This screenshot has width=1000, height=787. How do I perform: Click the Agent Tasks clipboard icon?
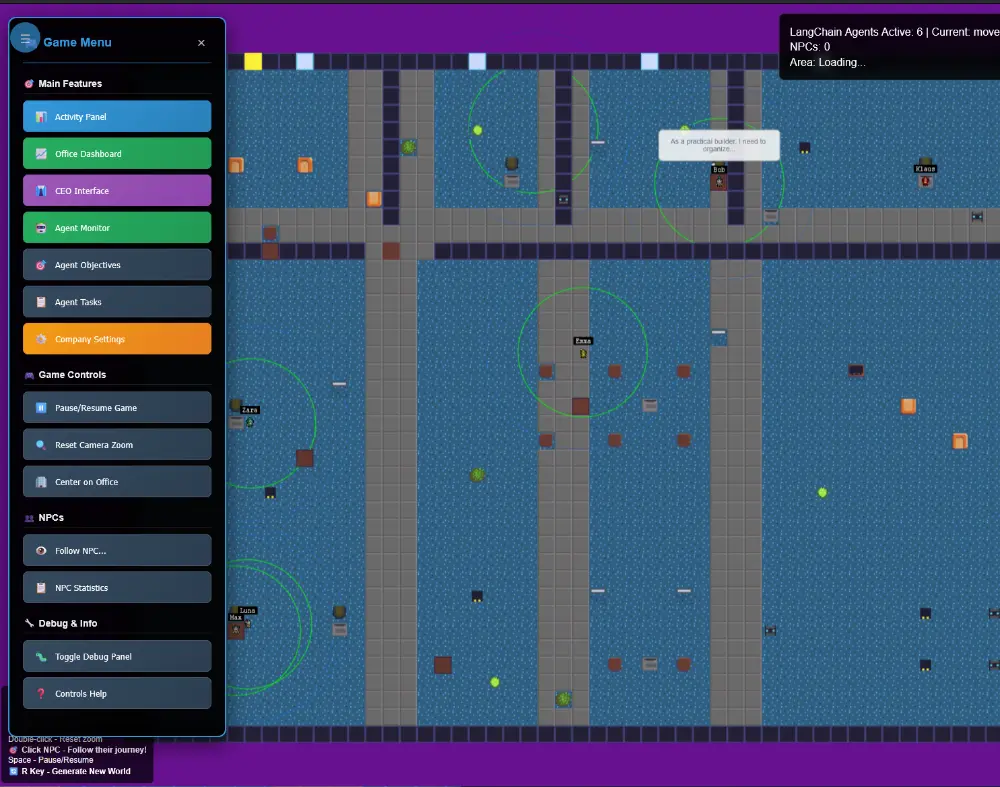point(41,302)
